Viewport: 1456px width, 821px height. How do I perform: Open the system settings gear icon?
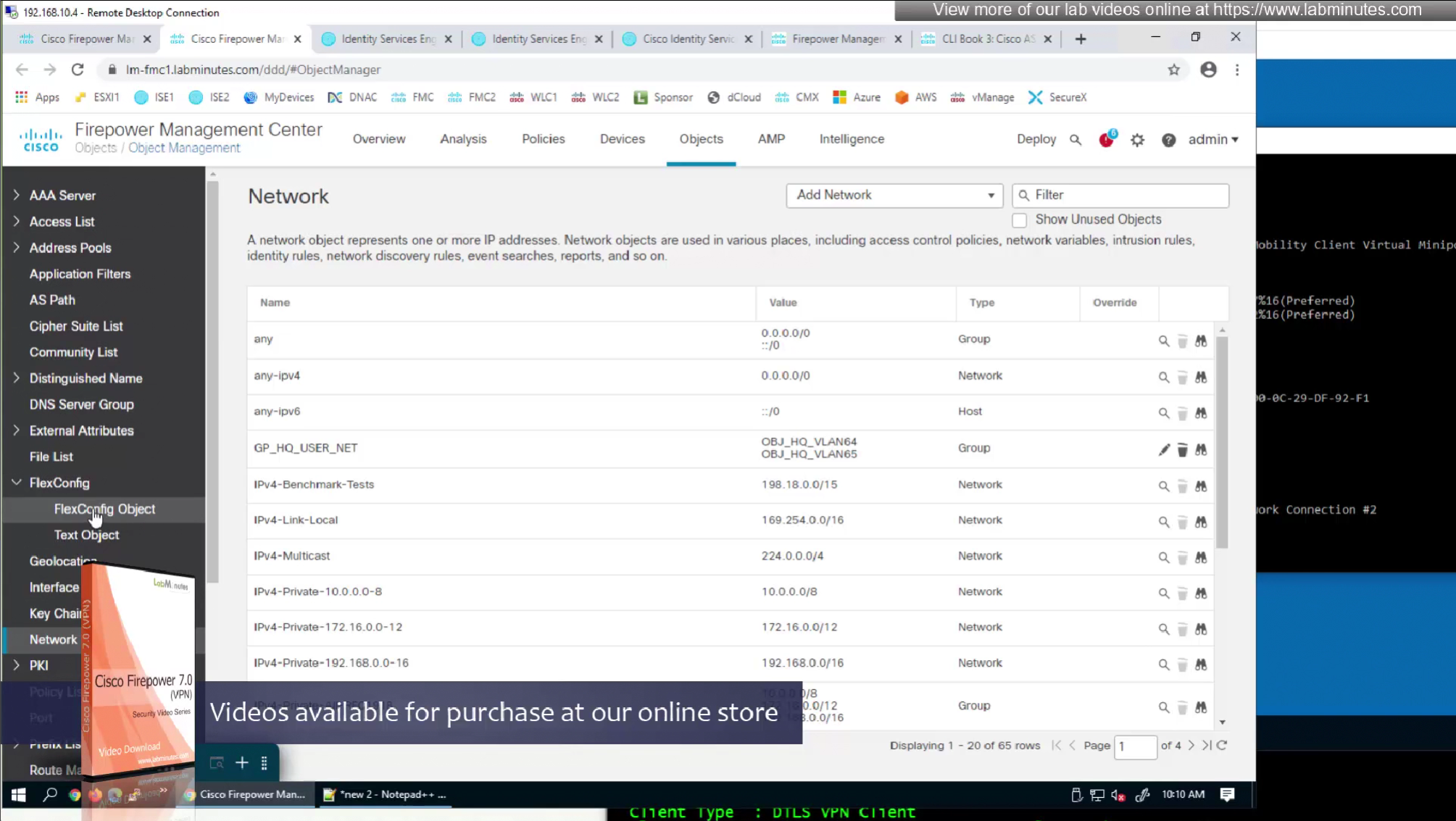1137,140
